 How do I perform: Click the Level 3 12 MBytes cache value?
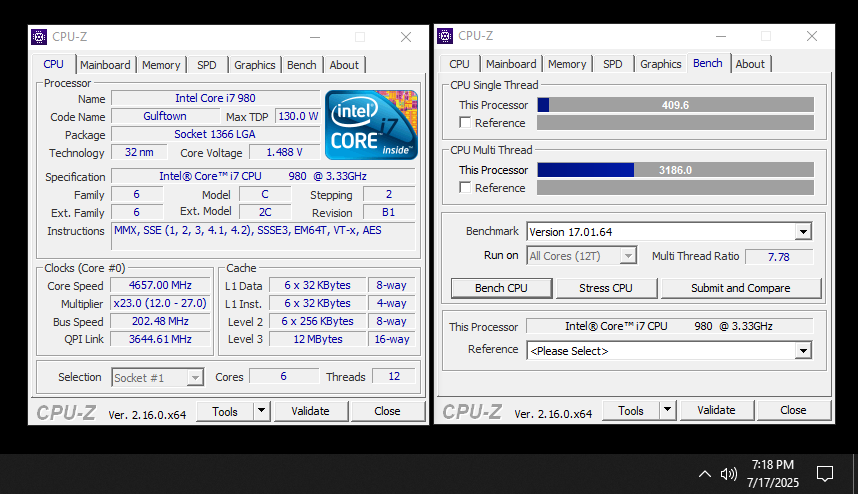318,339
